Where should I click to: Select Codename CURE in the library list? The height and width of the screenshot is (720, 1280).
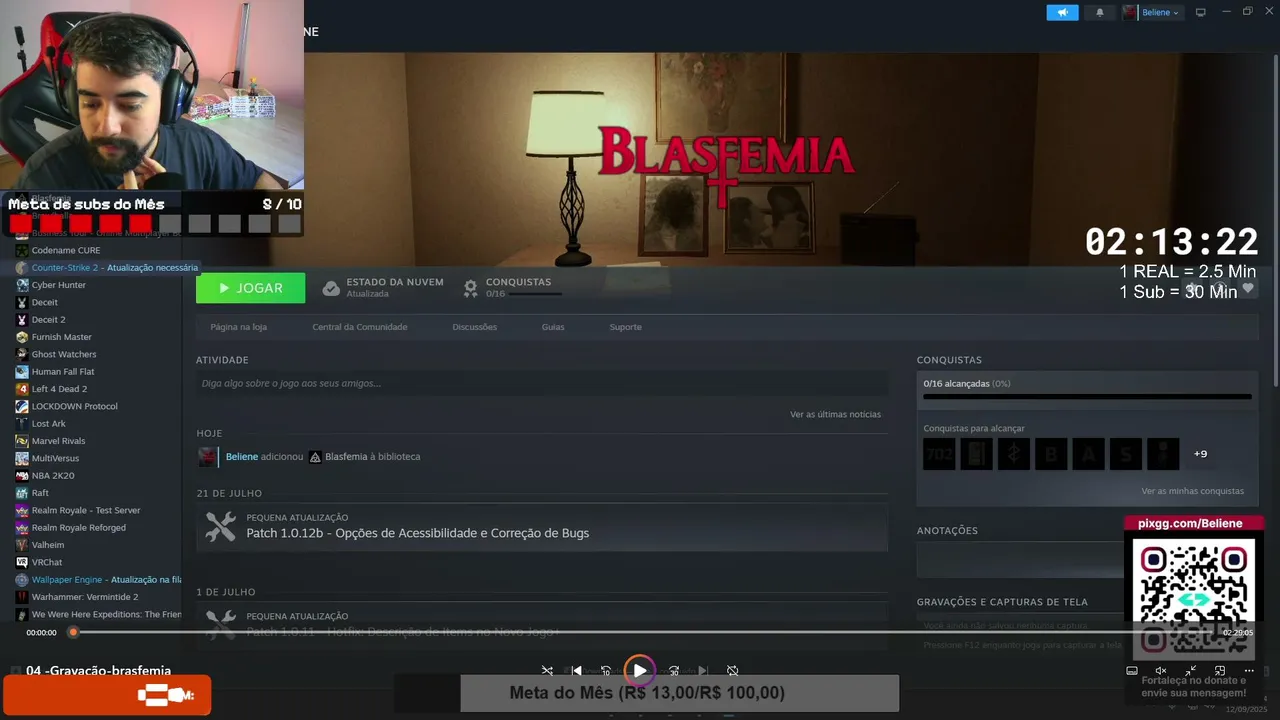(66, 250)
